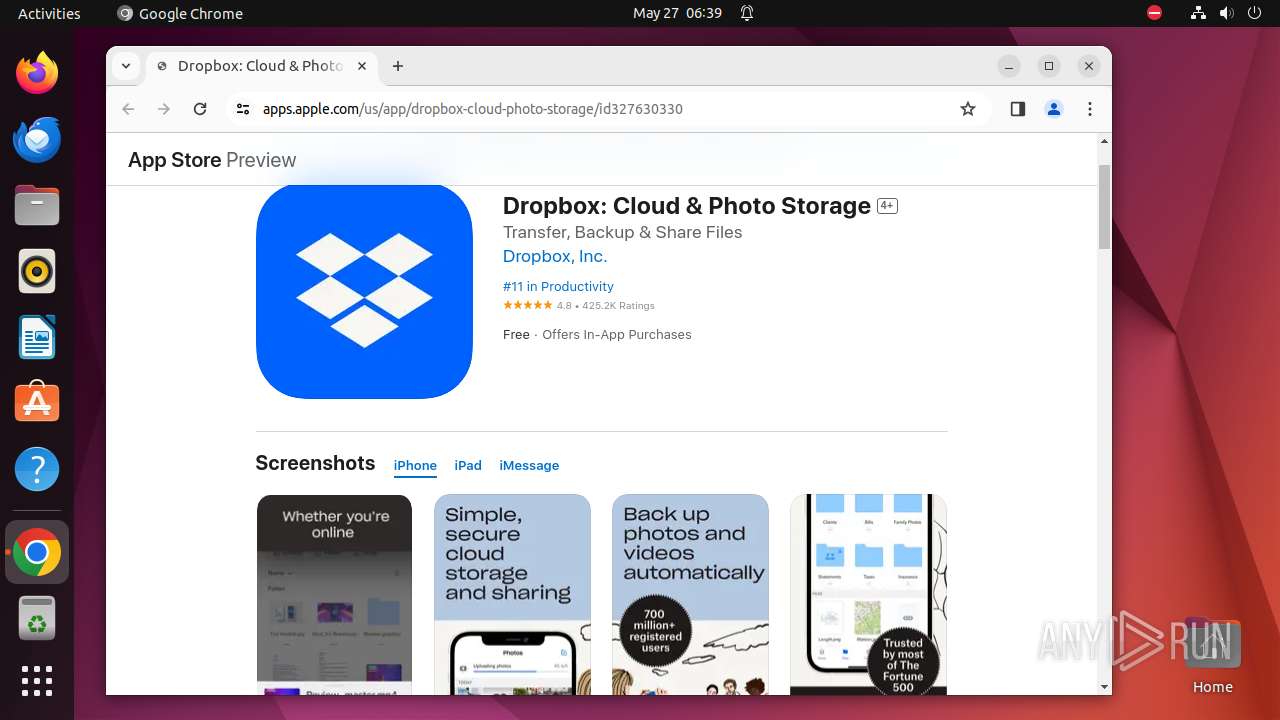Viewport: 1280px width, 720px height.
Task: Click the 'Dropbox: Cloud & Photo Storage' title
Action: tap(687, 206)
